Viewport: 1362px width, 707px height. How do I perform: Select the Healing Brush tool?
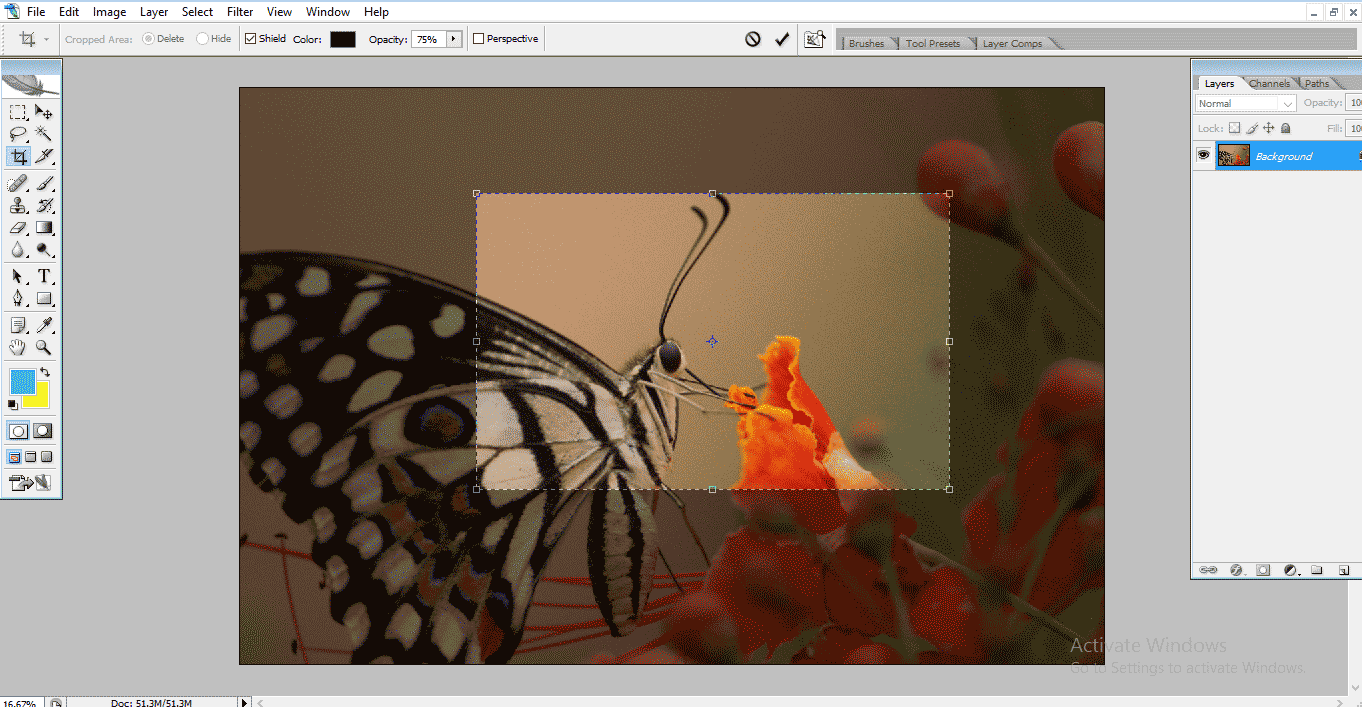(x=18, y=184)
